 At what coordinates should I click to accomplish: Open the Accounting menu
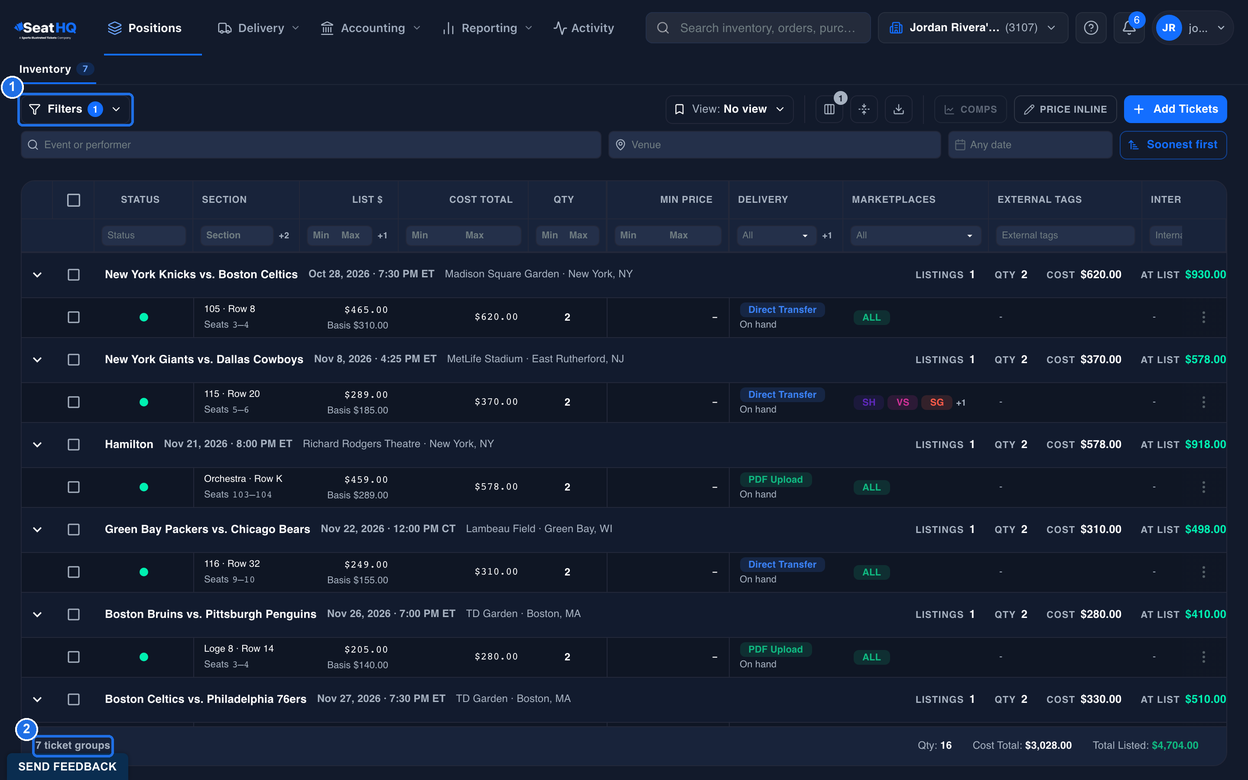370,28
